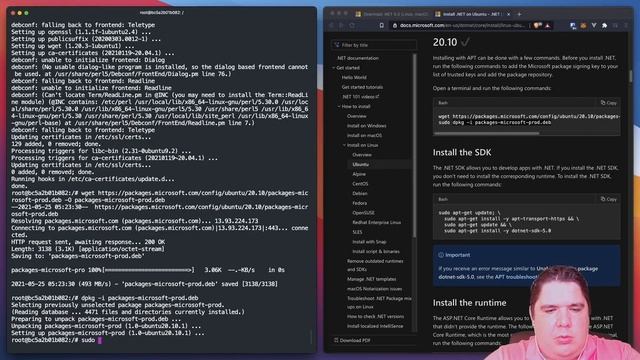Open Manage .NET templates in sidebar

point(371,279)
